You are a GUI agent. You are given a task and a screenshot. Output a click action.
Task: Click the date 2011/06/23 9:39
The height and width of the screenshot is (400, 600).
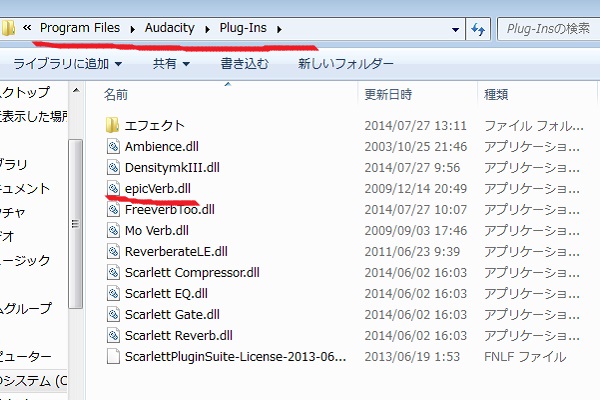tap(412, 252)
